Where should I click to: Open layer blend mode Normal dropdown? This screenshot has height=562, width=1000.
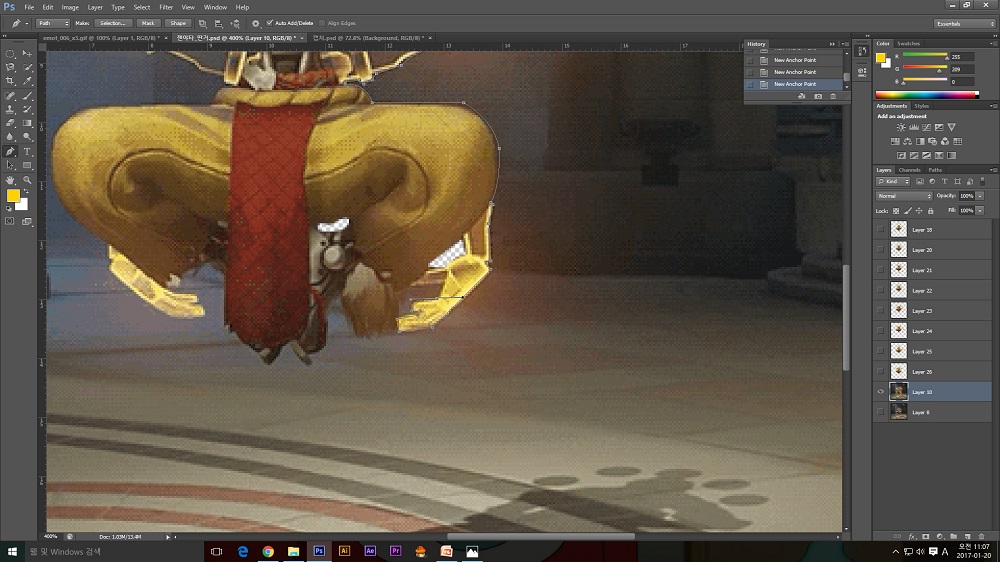click(x=904, y=196)
